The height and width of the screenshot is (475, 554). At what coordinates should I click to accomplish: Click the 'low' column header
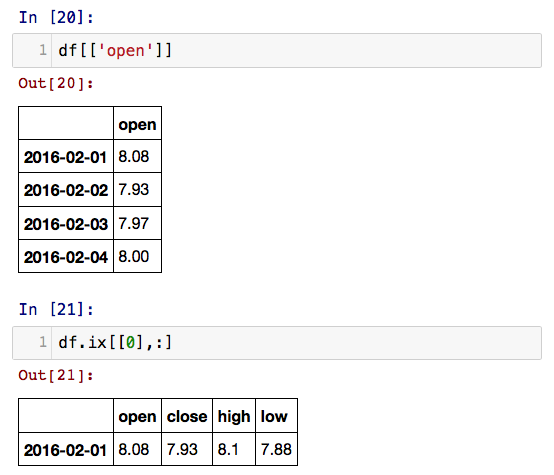point(276,416)
